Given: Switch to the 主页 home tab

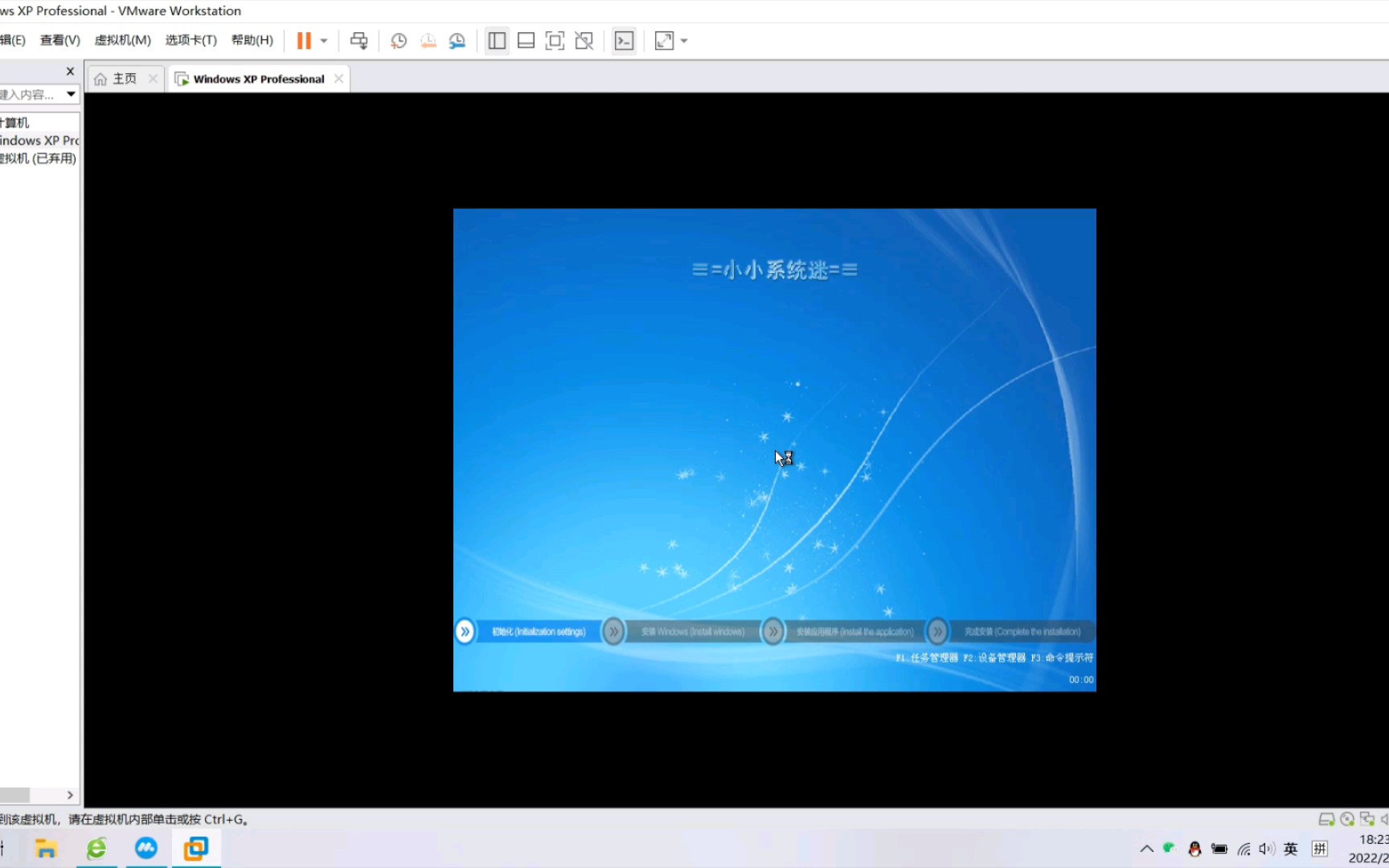Looking at the screenshot, I should [116, 79].
